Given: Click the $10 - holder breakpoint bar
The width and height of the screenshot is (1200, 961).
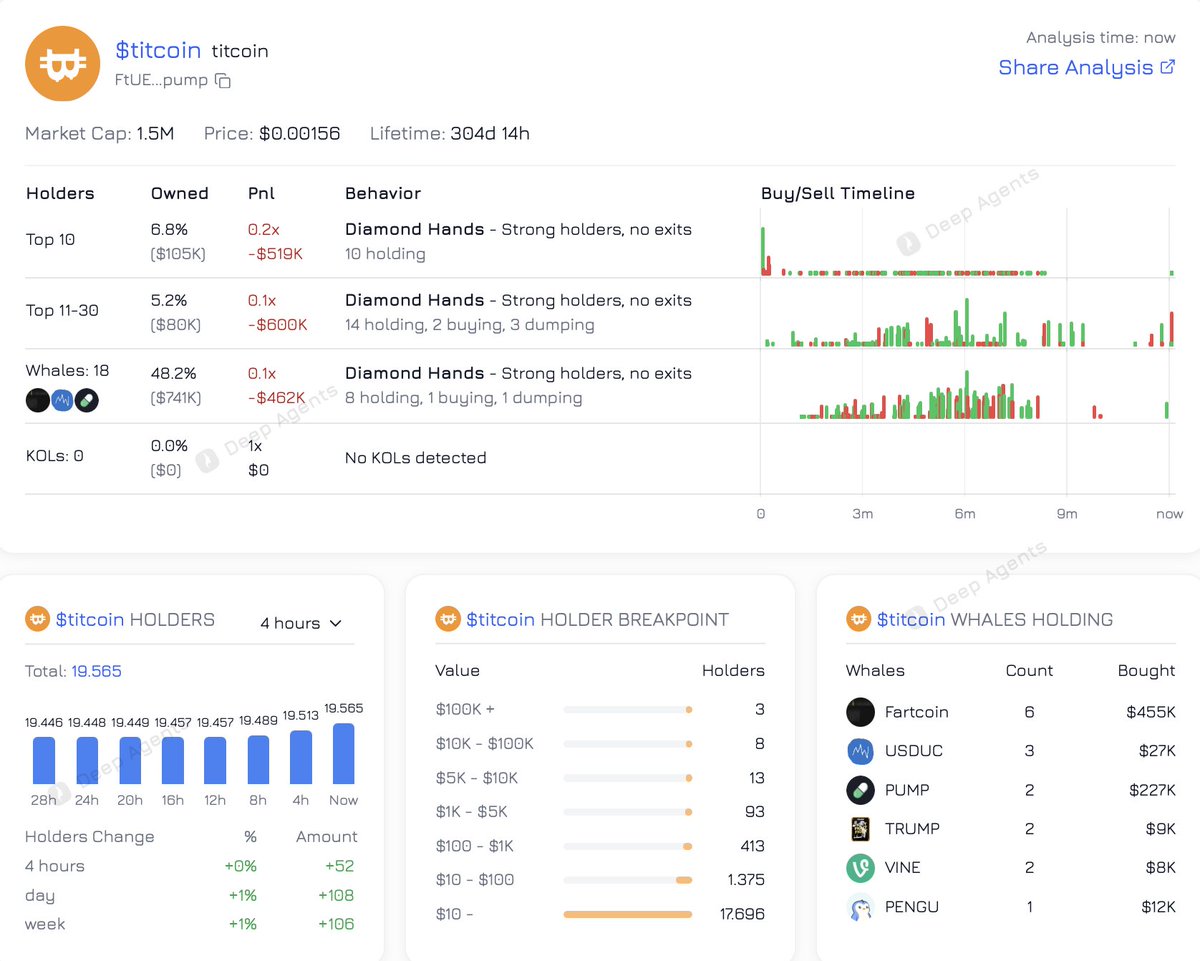Looking at the screenshot, I should click(627, 914).
